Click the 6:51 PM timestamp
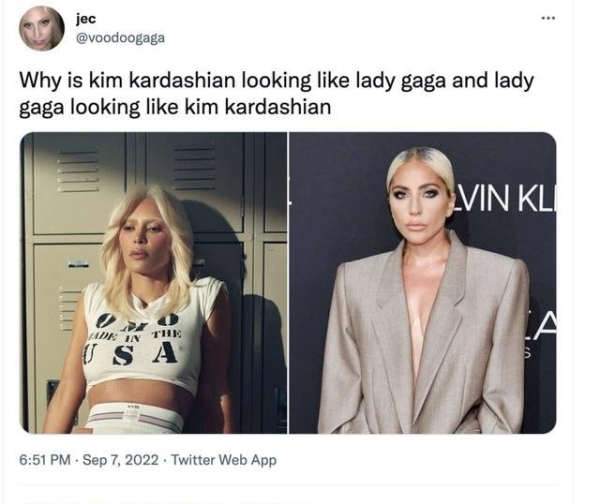The image size is (600, 504). point(45,460)
